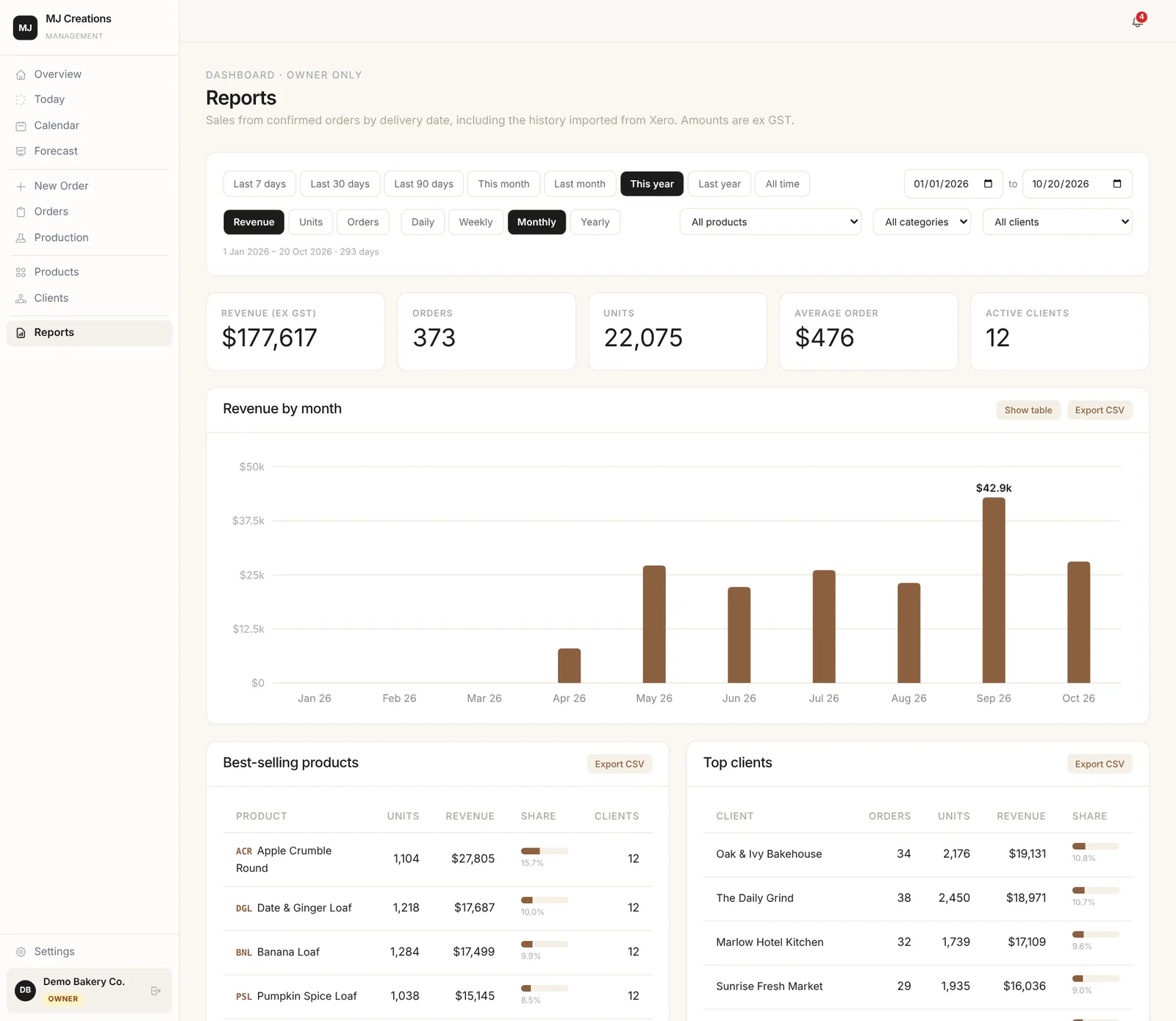Set grouping to Monthly

[537, 222]
